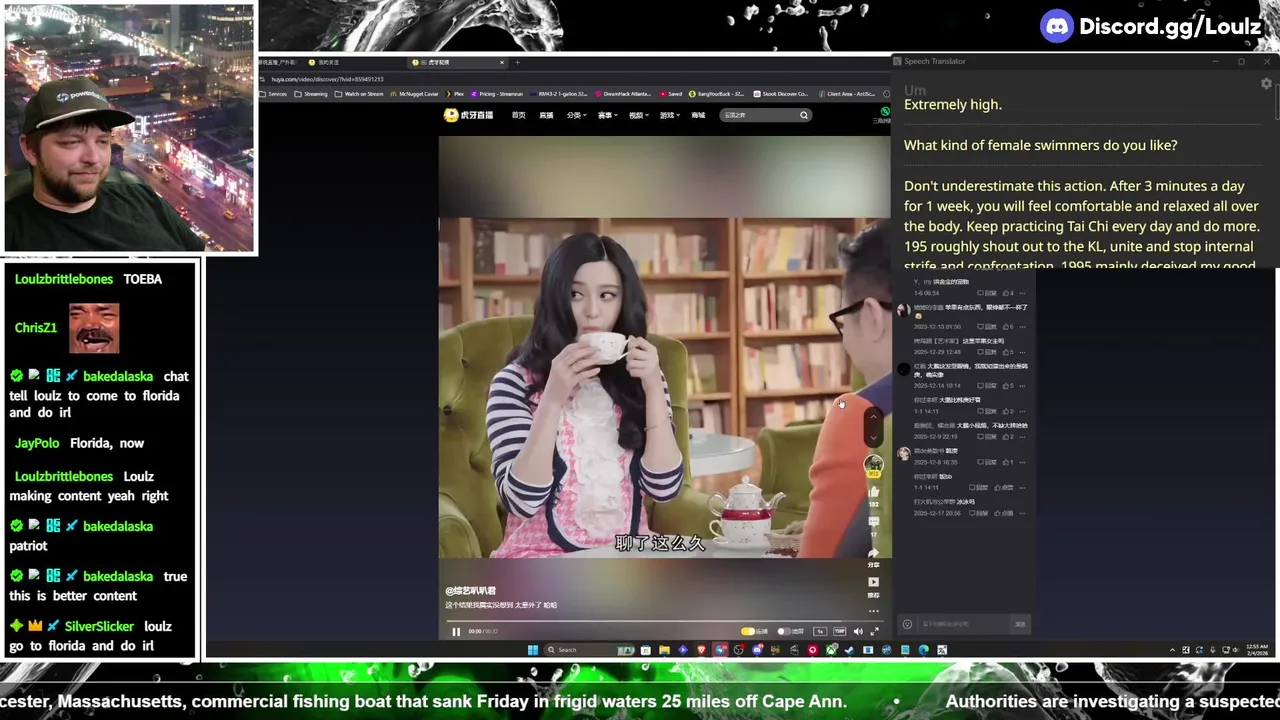Like the comment dated 2025-12-9 22:19
Viewport: 1280px width, 720px height.
point(1008,437)
